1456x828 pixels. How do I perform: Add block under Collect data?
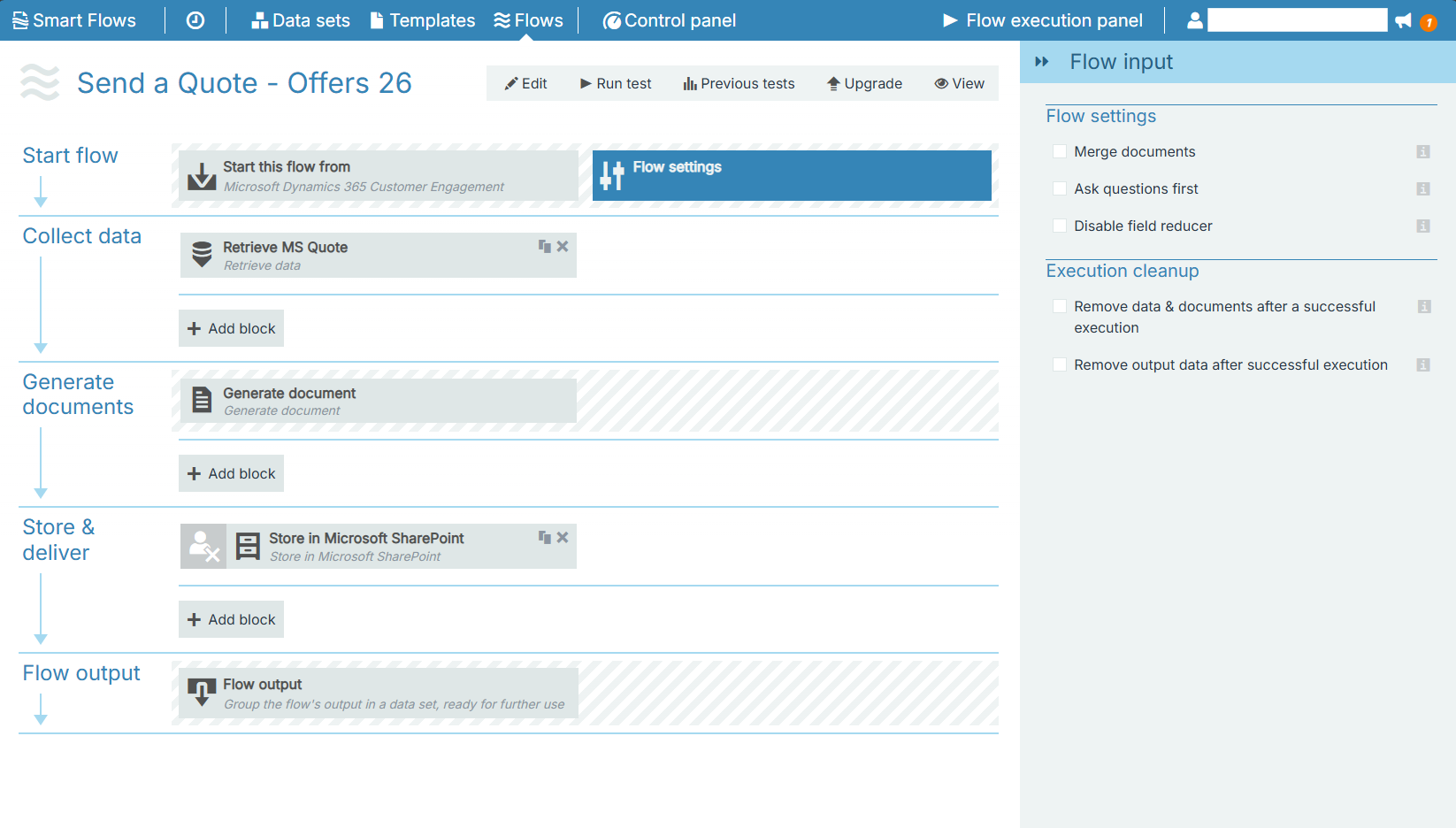pos(232,328)
